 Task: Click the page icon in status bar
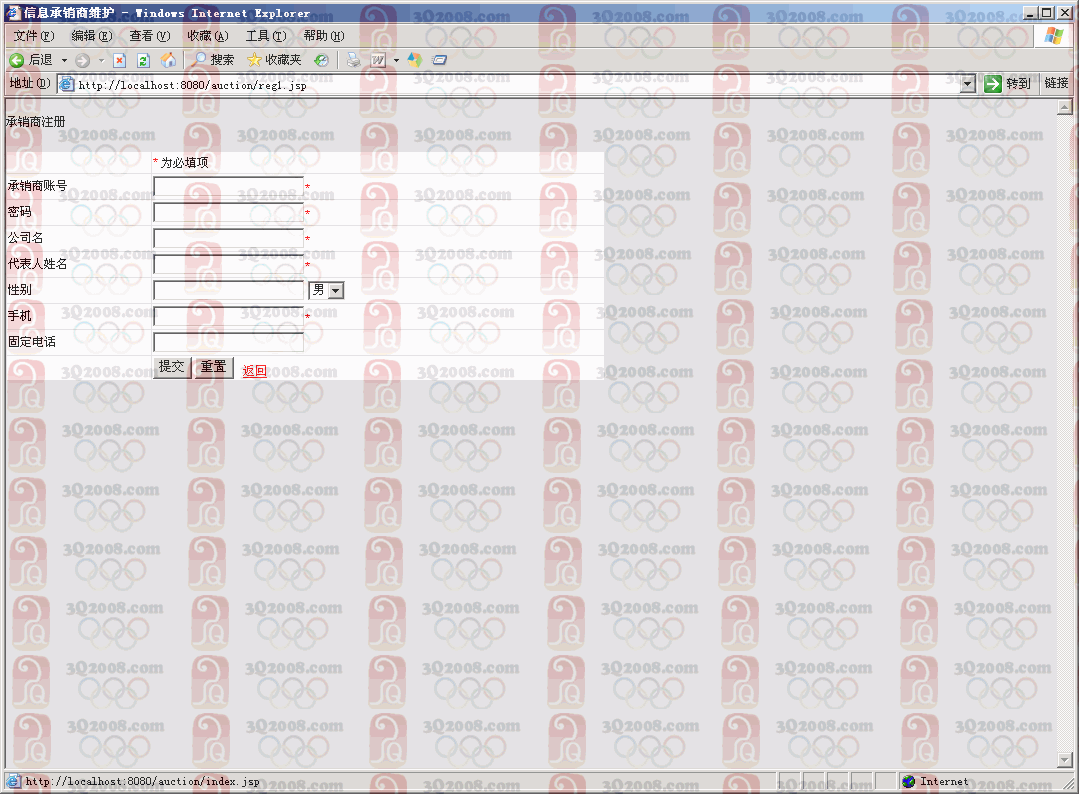coord(13,782)
